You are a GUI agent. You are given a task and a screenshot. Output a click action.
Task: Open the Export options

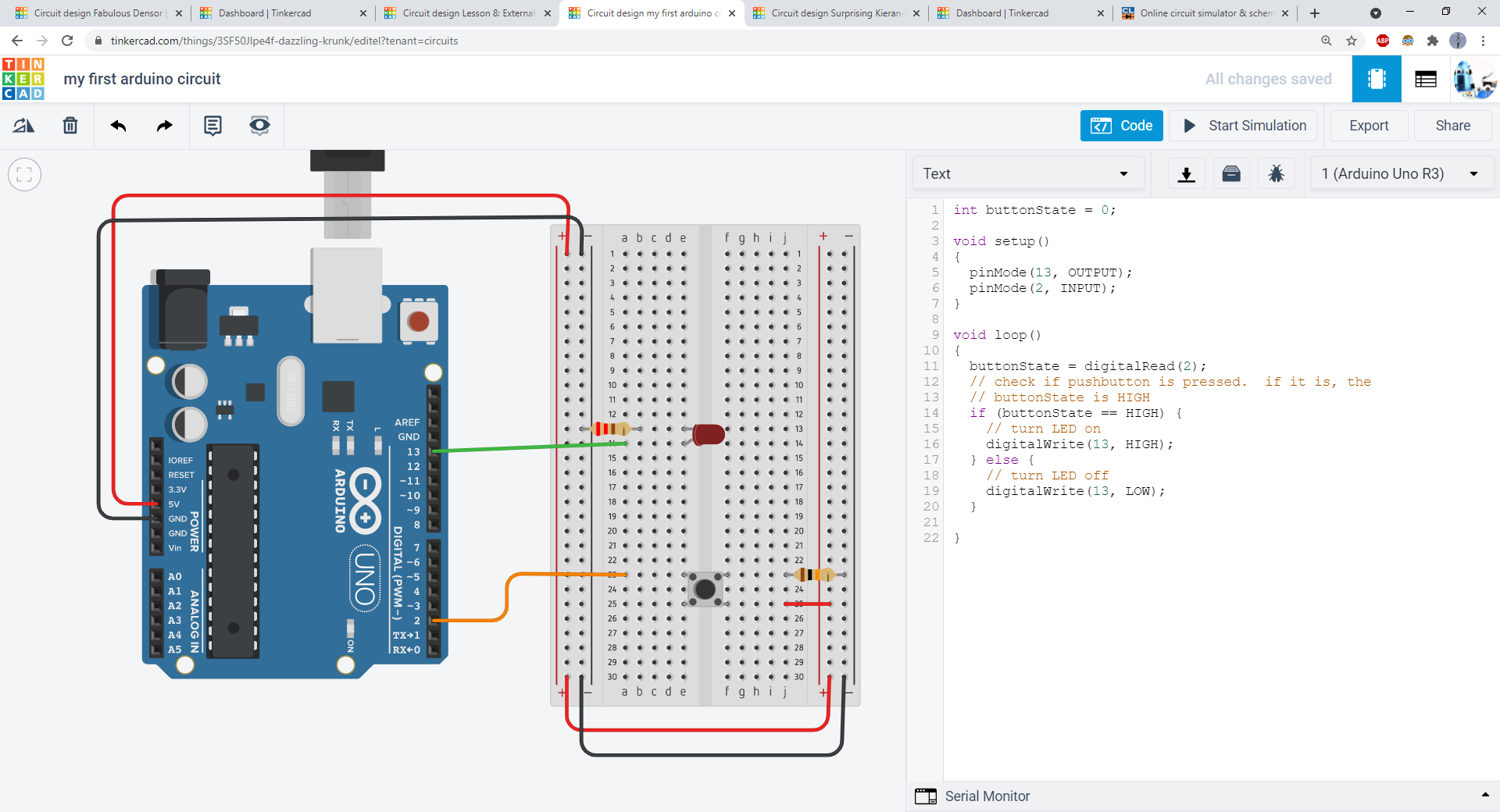click(x=1369, y=125)
